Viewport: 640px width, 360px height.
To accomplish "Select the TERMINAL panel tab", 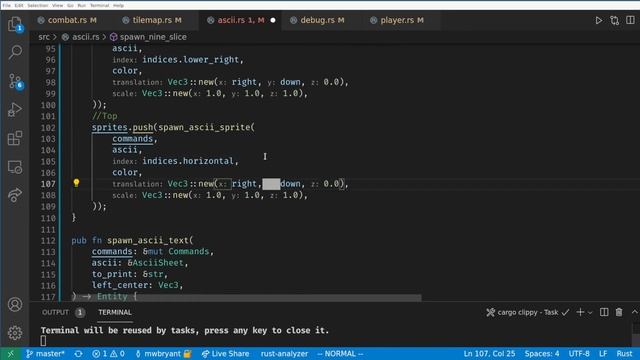I will coord(115,312).
